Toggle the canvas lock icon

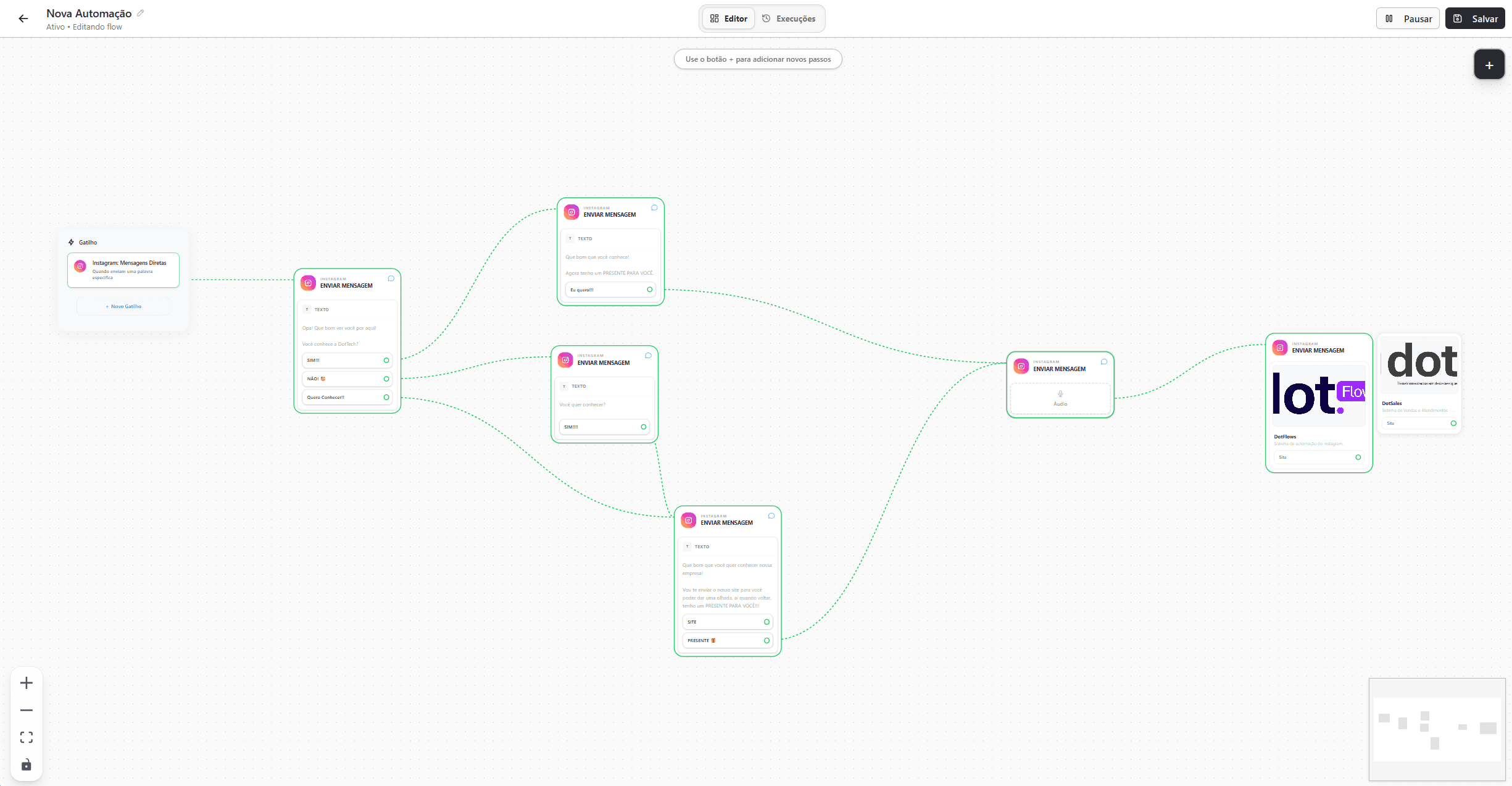tap(26, 764)
